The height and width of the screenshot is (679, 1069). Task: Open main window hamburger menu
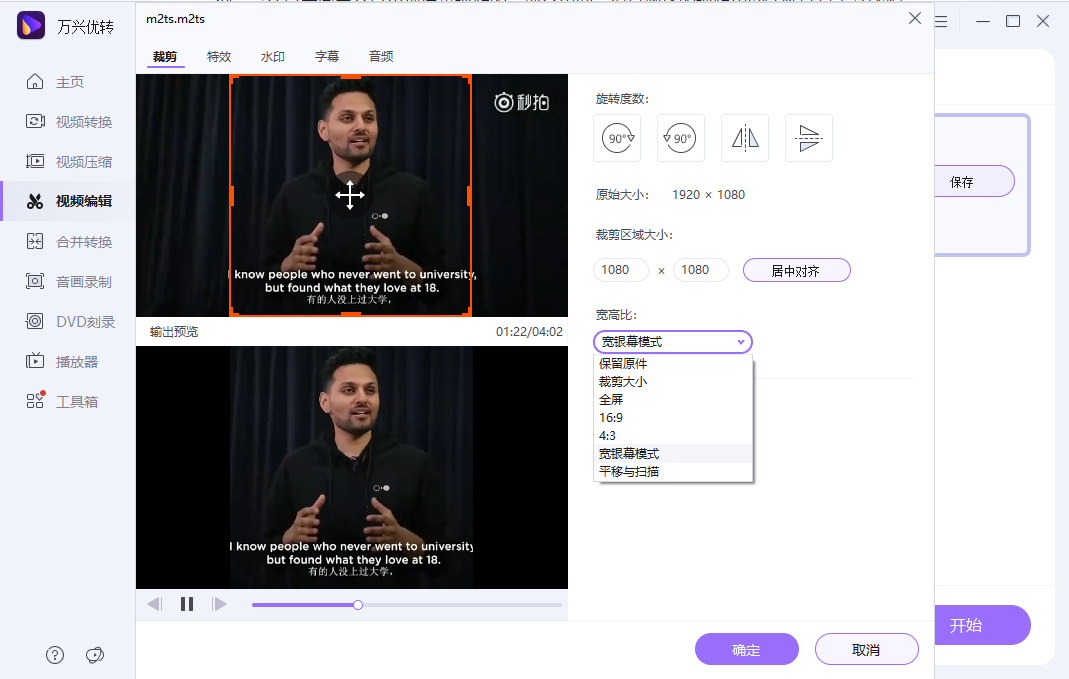(941, 21)
